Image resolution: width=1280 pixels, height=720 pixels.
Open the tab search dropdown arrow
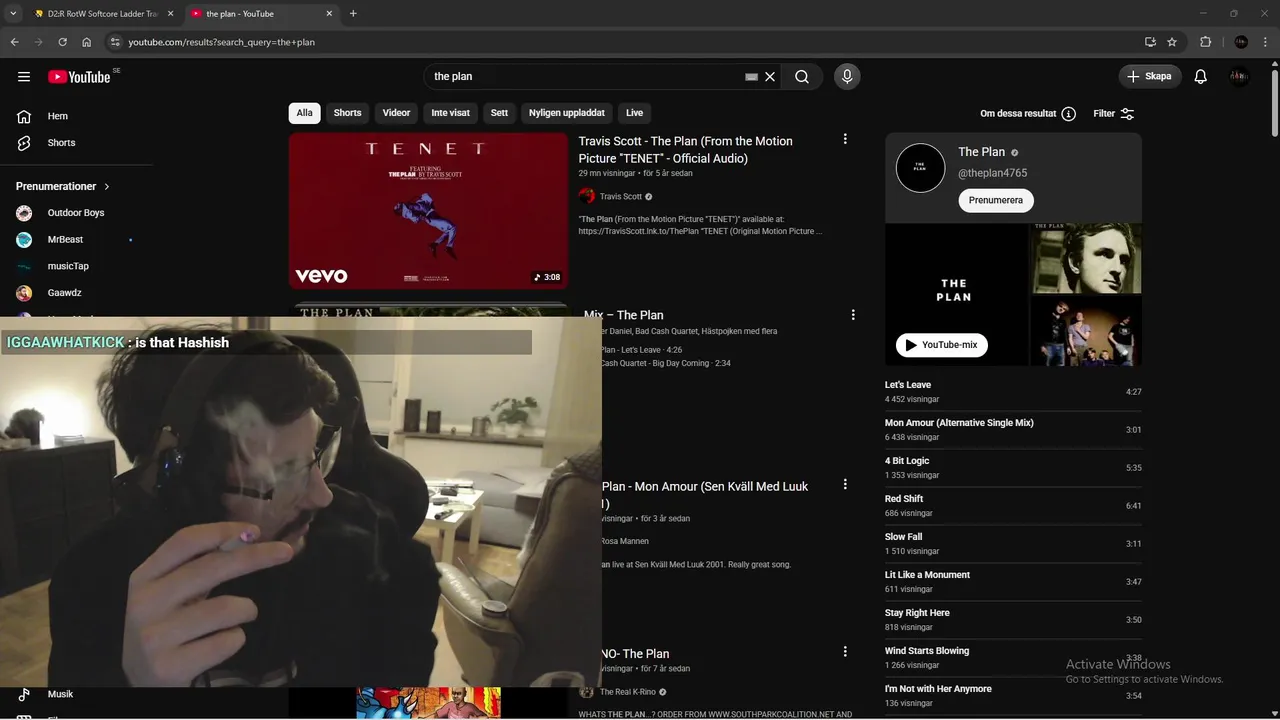click(x=13, y=14)
